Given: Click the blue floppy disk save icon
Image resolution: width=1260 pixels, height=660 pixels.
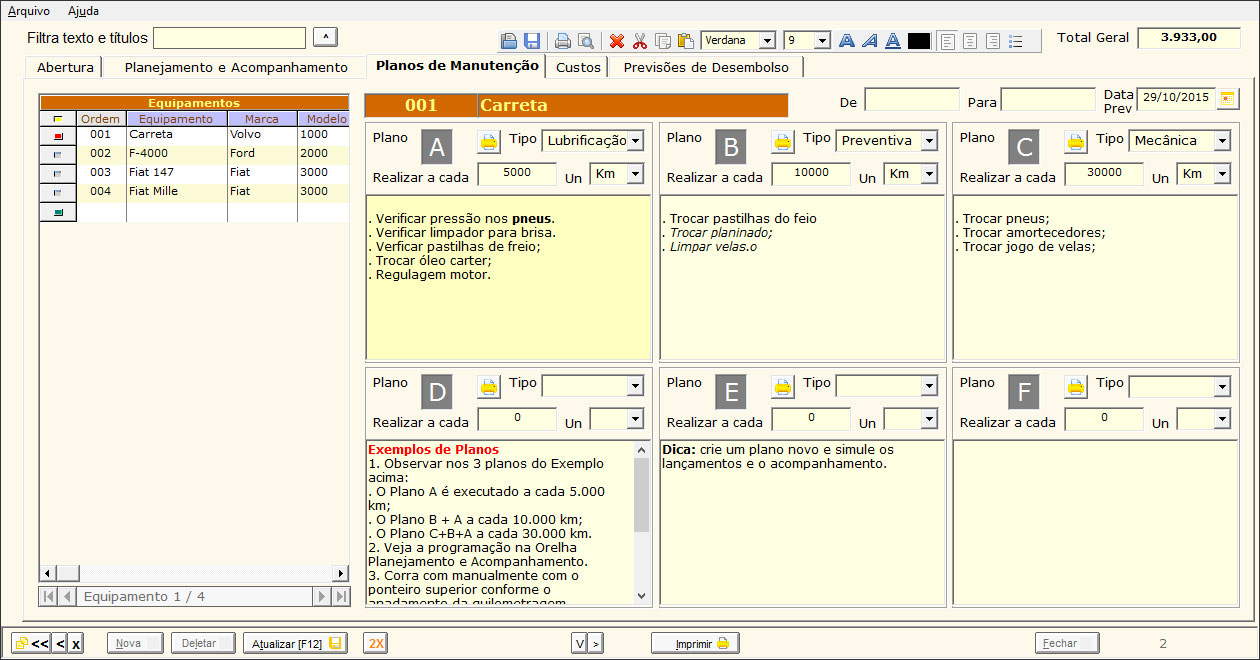Looking at the screenshot, I should tap(532, 41).
